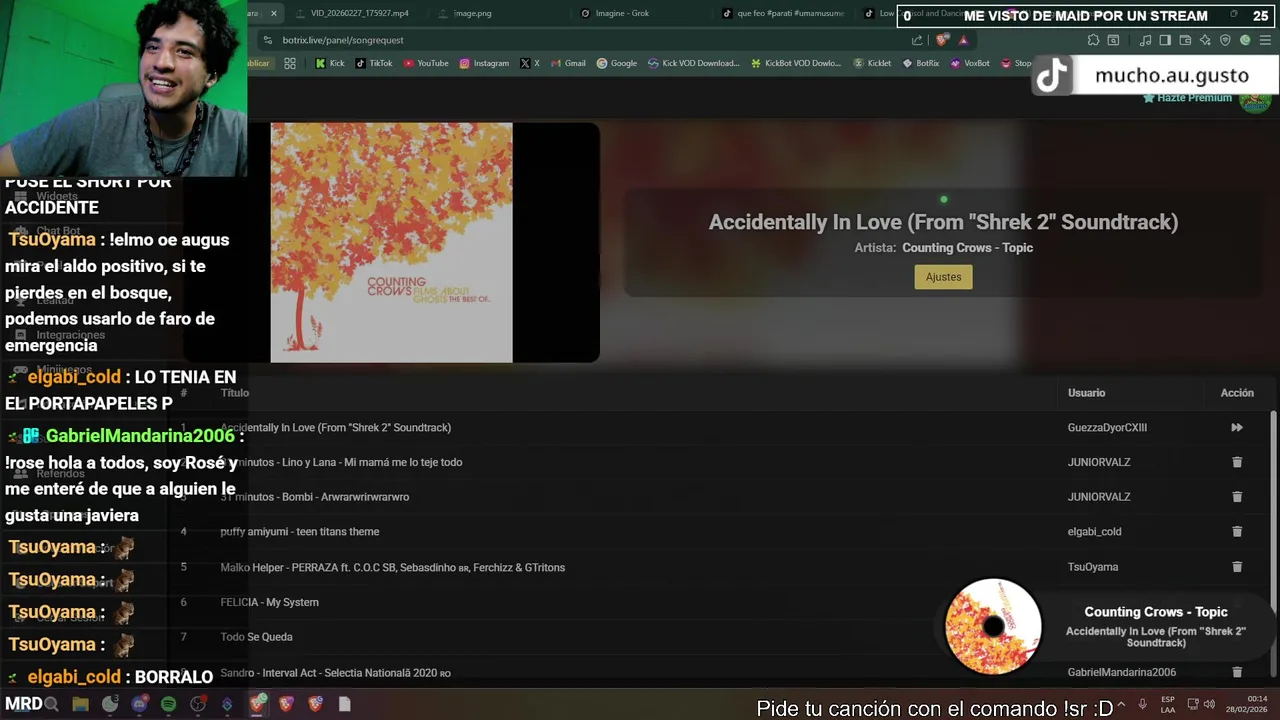
Task: Open the browser extensions puzzle icon
Action: [x=1093, y=40]
